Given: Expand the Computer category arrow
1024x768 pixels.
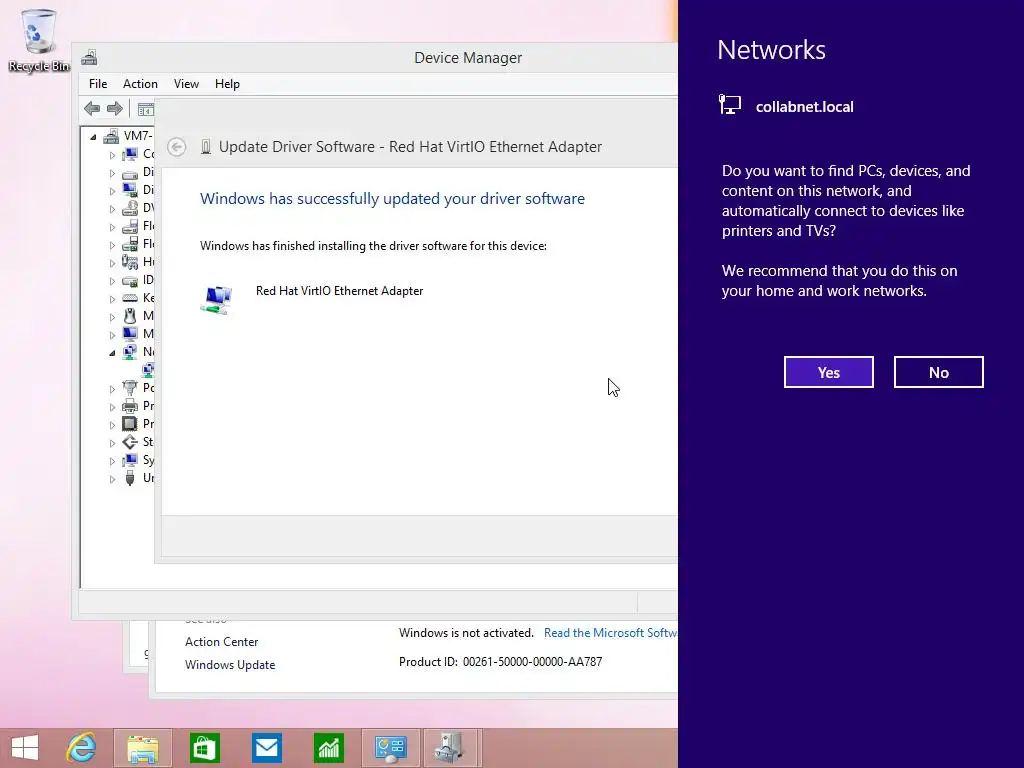Looking at the screenshot, I should (x=112, y=155).
